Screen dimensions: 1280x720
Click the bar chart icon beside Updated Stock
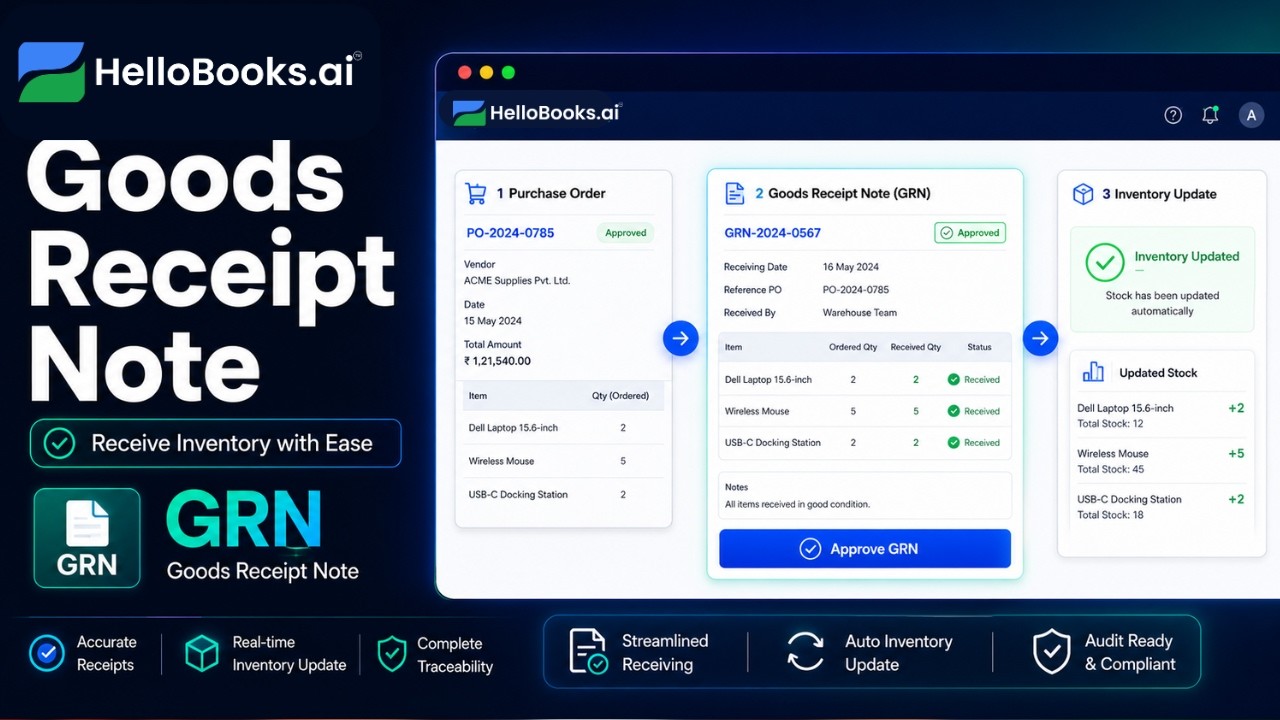point(1094,372)
